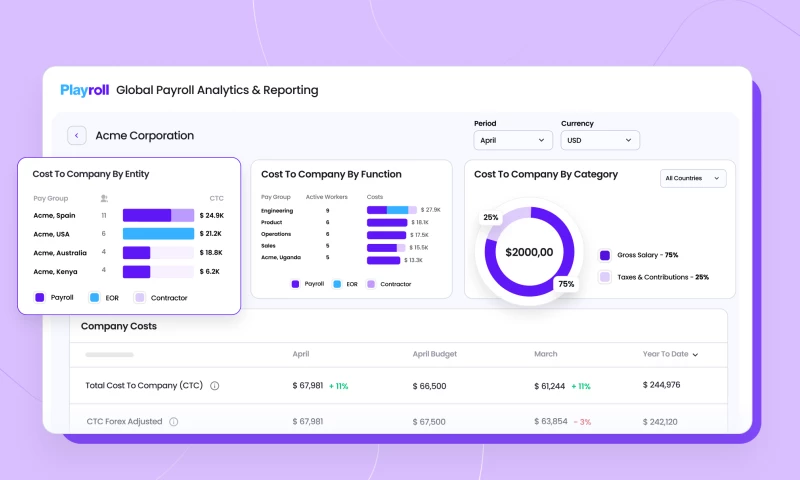The height and width of the screenshot is (480, 800).
Task: Click the Gross Salary legend square
Action: point(605,255)
